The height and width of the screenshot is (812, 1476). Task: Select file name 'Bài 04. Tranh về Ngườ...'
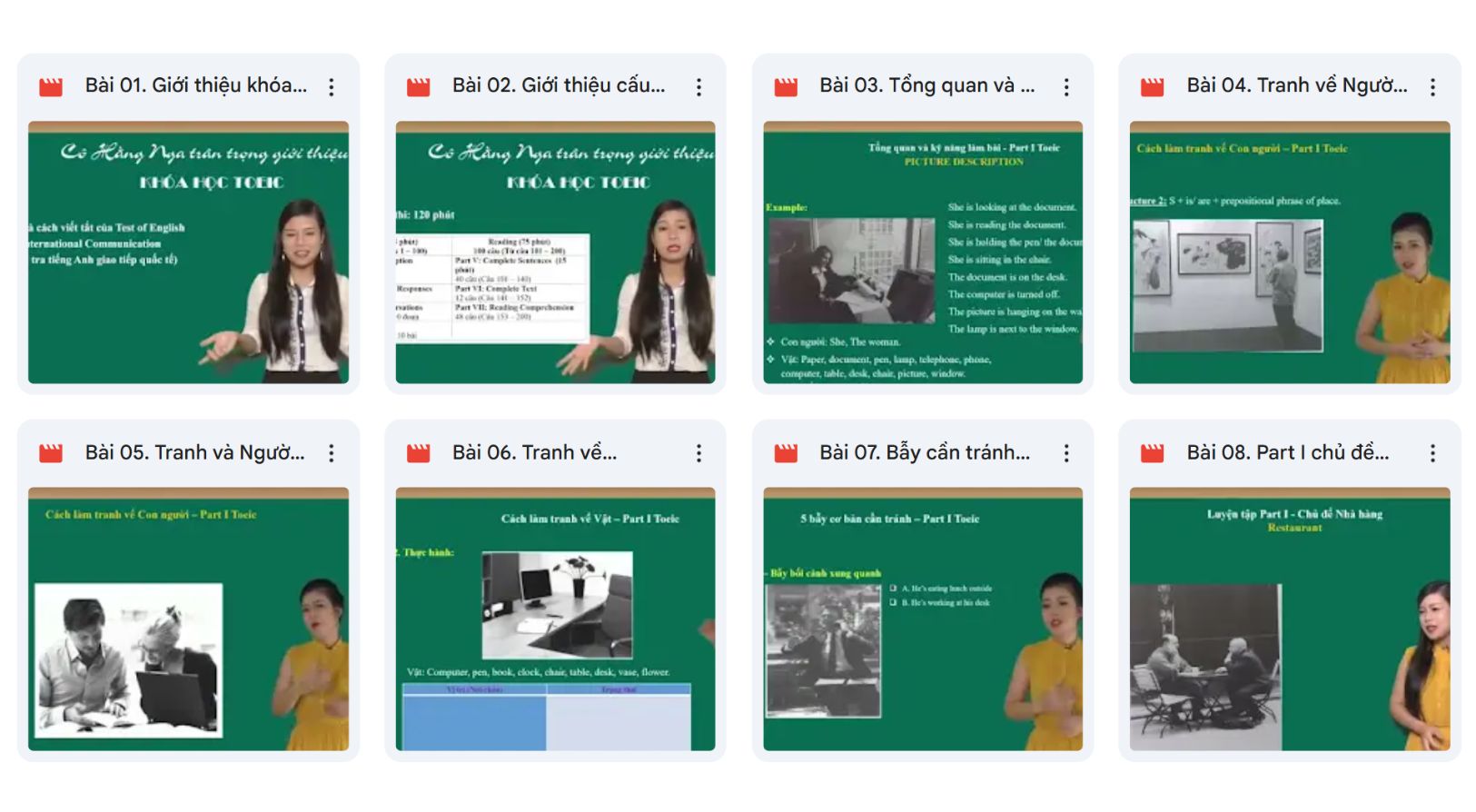coord(1297,85)
